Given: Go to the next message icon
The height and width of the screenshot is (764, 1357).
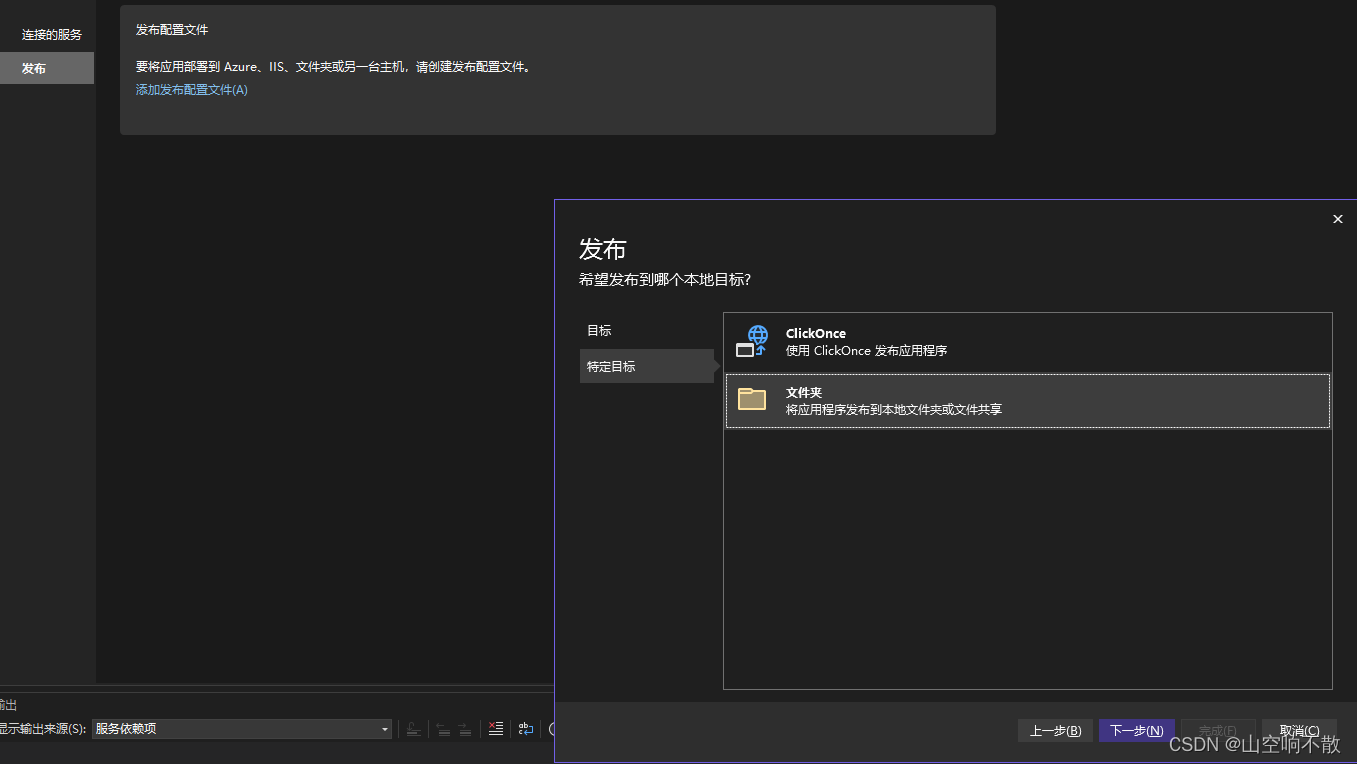Looking at the screenshot, I should 465,729.
